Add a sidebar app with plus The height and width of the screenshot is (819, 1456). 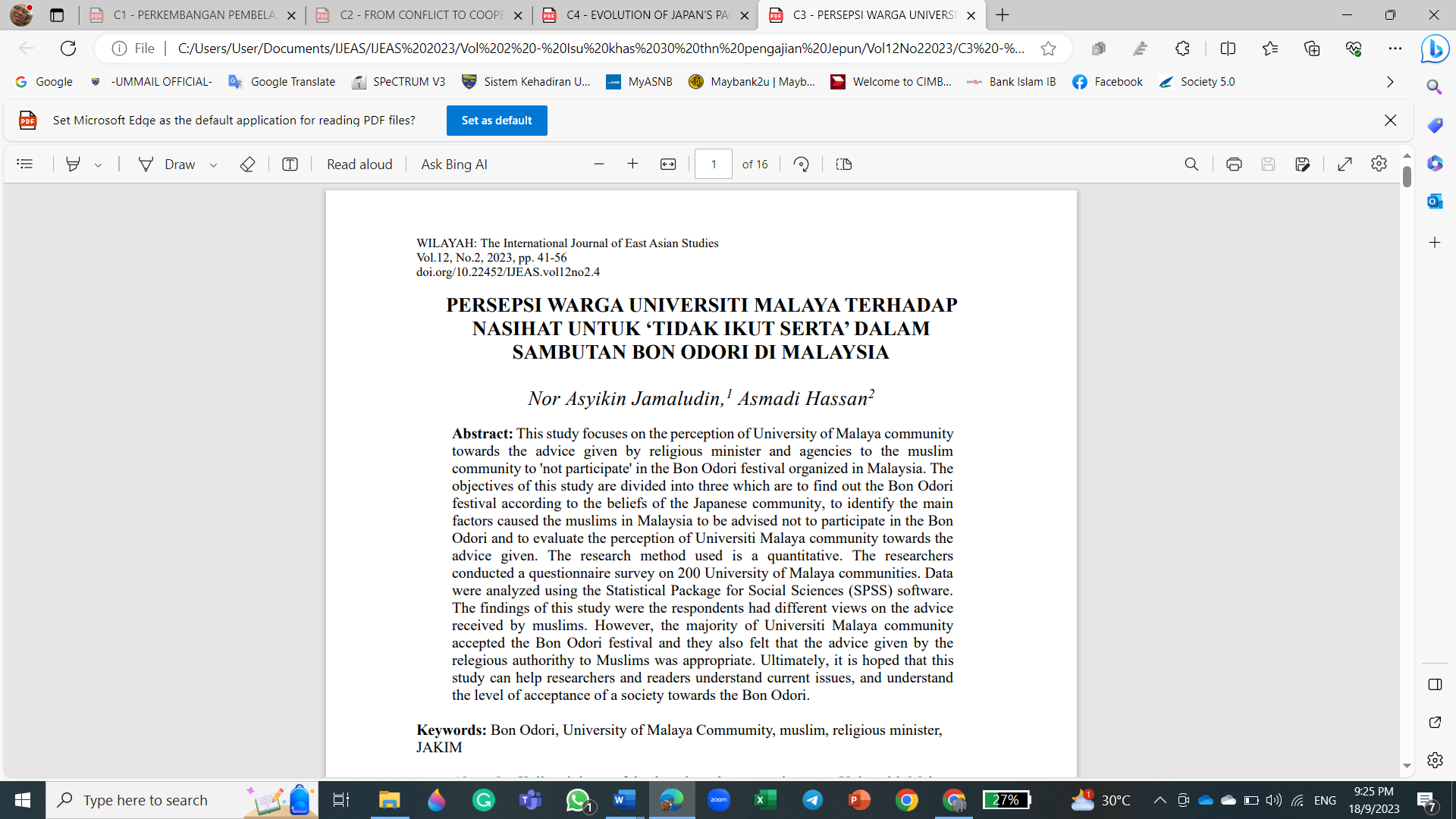[1434, 243]
